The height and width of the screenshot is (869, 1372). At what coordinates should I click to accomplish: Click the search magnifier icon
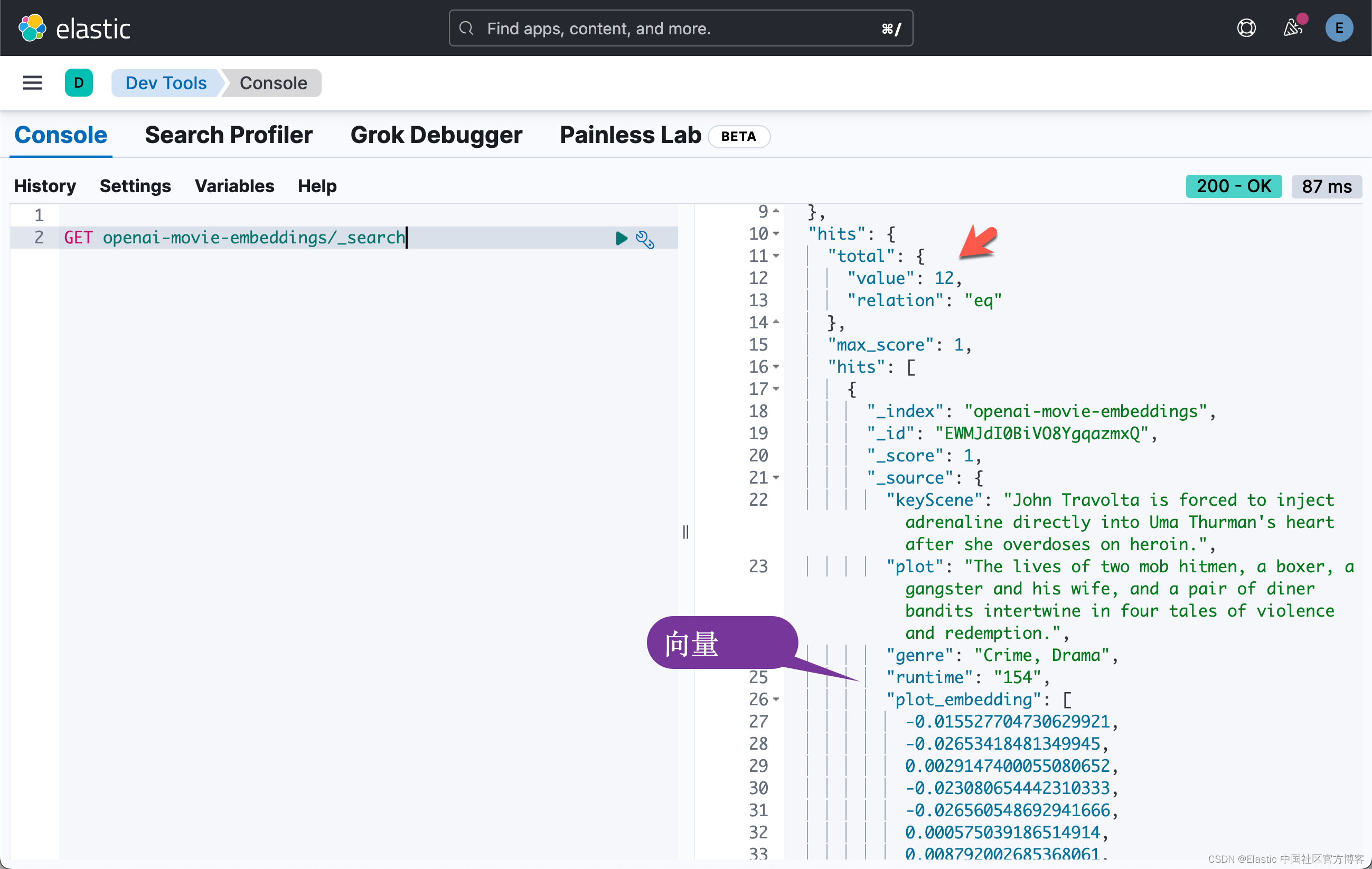[x=466, y=28]
